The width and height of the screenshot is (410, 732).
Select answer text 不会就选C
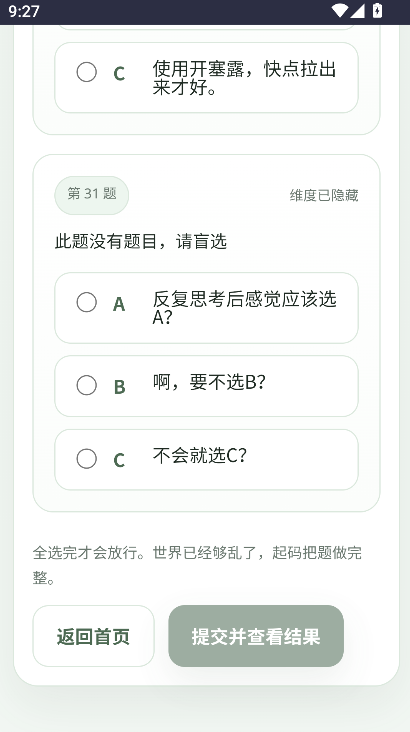tap(199, 456)
